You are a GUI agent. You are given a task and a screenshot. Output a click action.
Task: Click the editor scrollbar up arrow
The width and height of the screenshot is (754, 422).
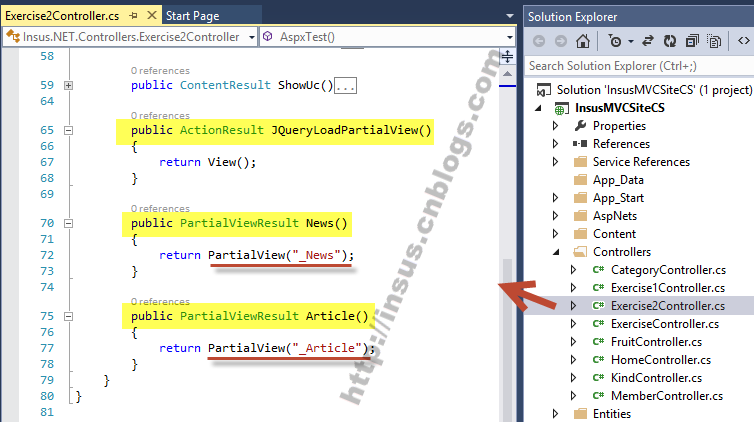507,74
